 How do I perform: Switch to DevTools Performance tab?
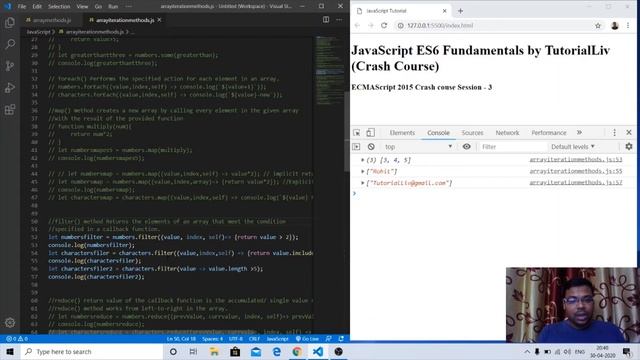[549, 133]
